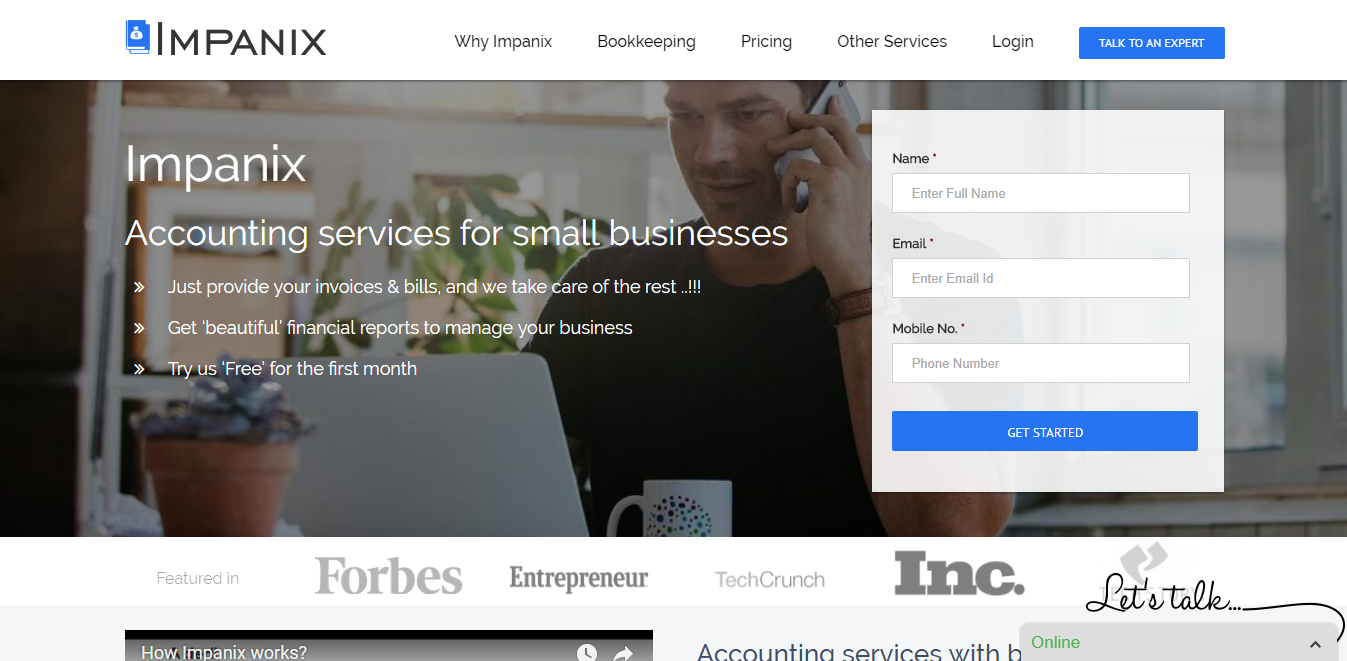This screenshot has width=1347, height=661.
Task: Go to the Pricing page
Action: point(766,42)
